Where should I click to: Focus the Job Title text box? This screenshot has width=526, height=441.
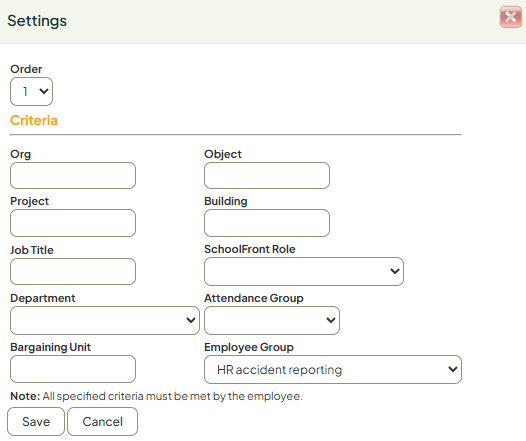(x=73, y=271)
